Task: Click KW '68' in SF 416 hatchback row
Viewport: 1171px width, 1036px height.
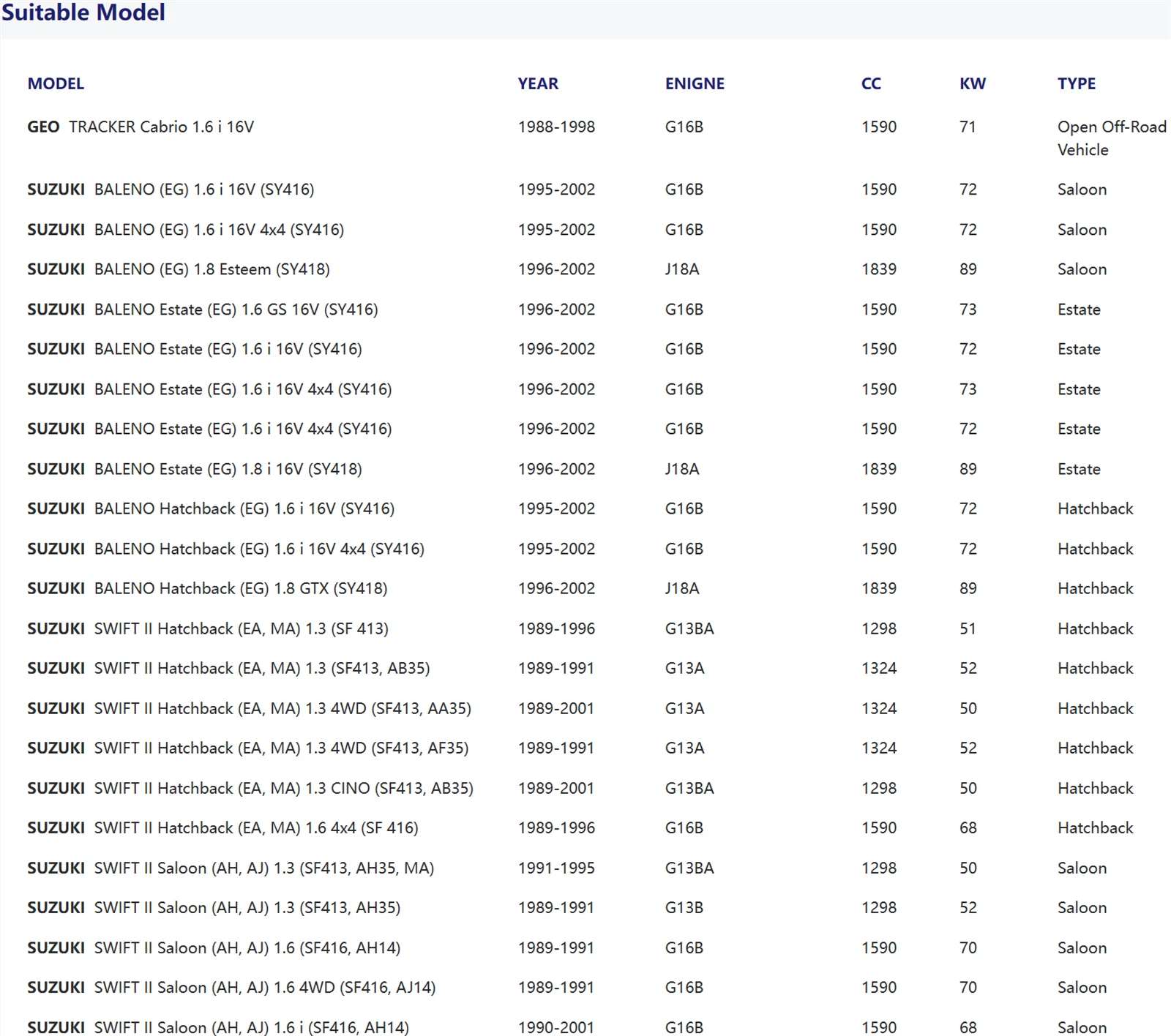Action: pyautogui.click(x=968, y=827)
